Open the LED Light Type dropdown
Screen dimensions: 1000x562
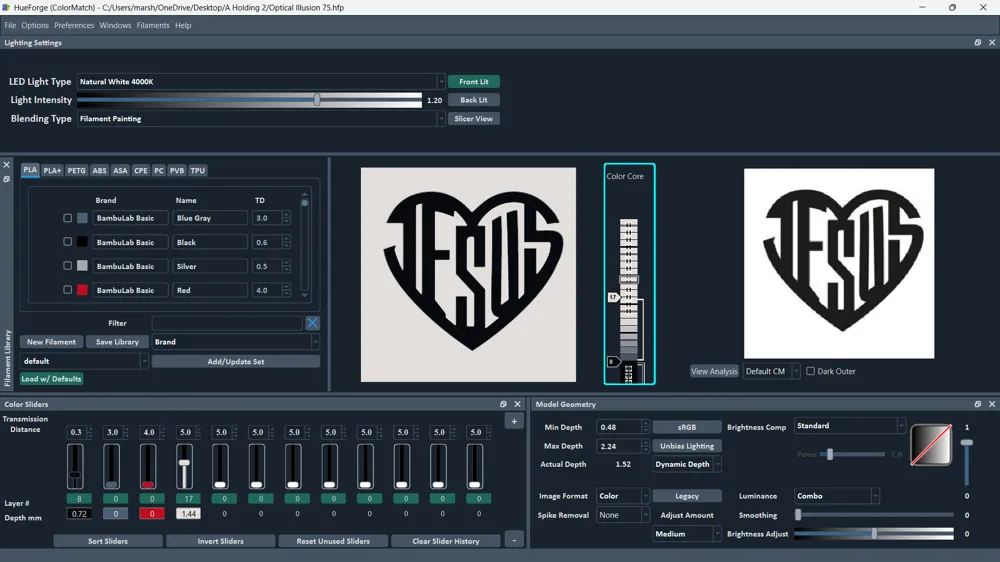coord(261,82)
